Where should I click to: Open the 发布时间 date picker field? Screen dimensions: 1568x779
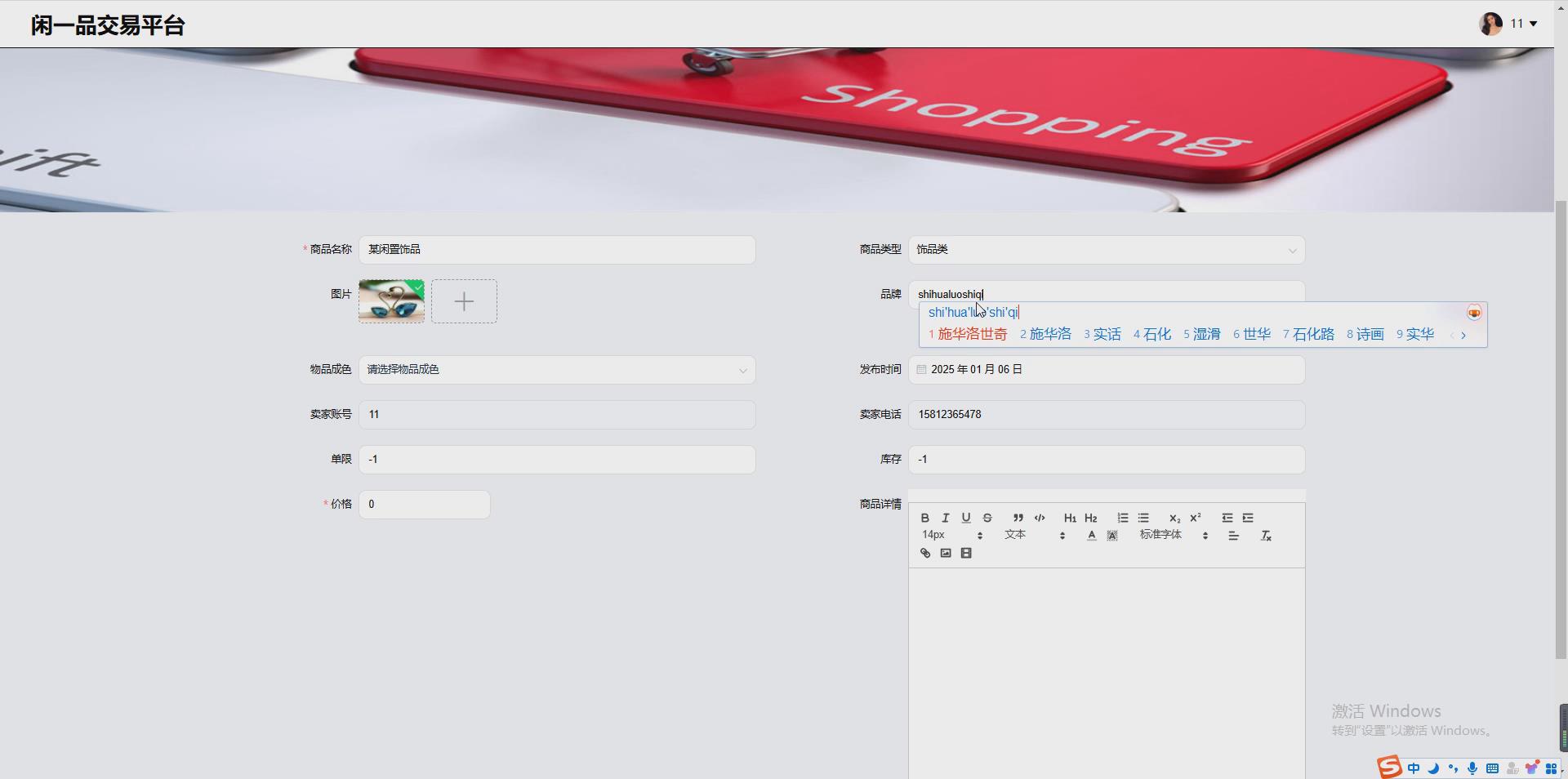pos(1107,370)
